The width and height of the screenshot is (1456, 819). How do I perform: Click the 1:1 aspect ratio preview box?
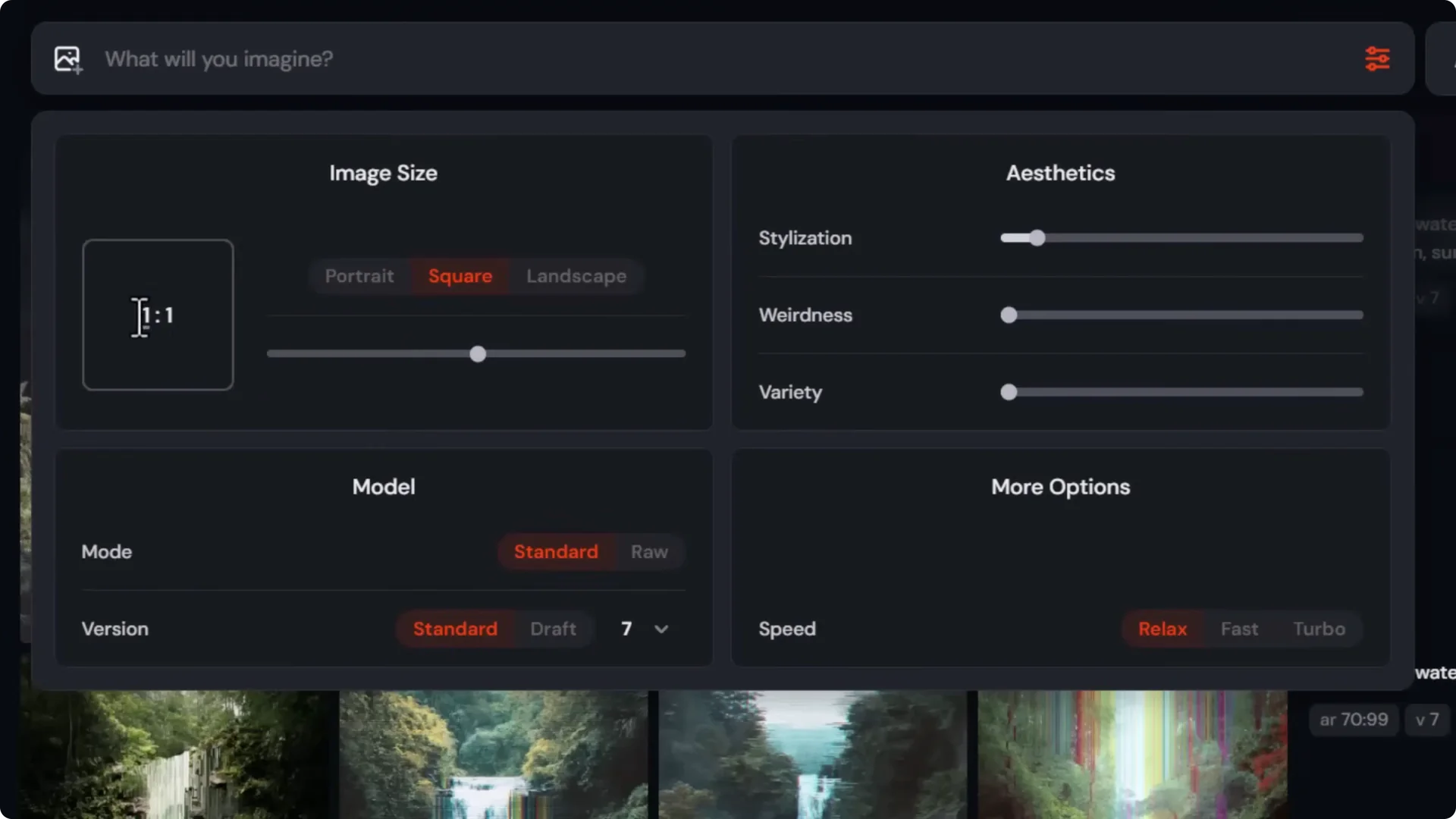tap(158, 315)
